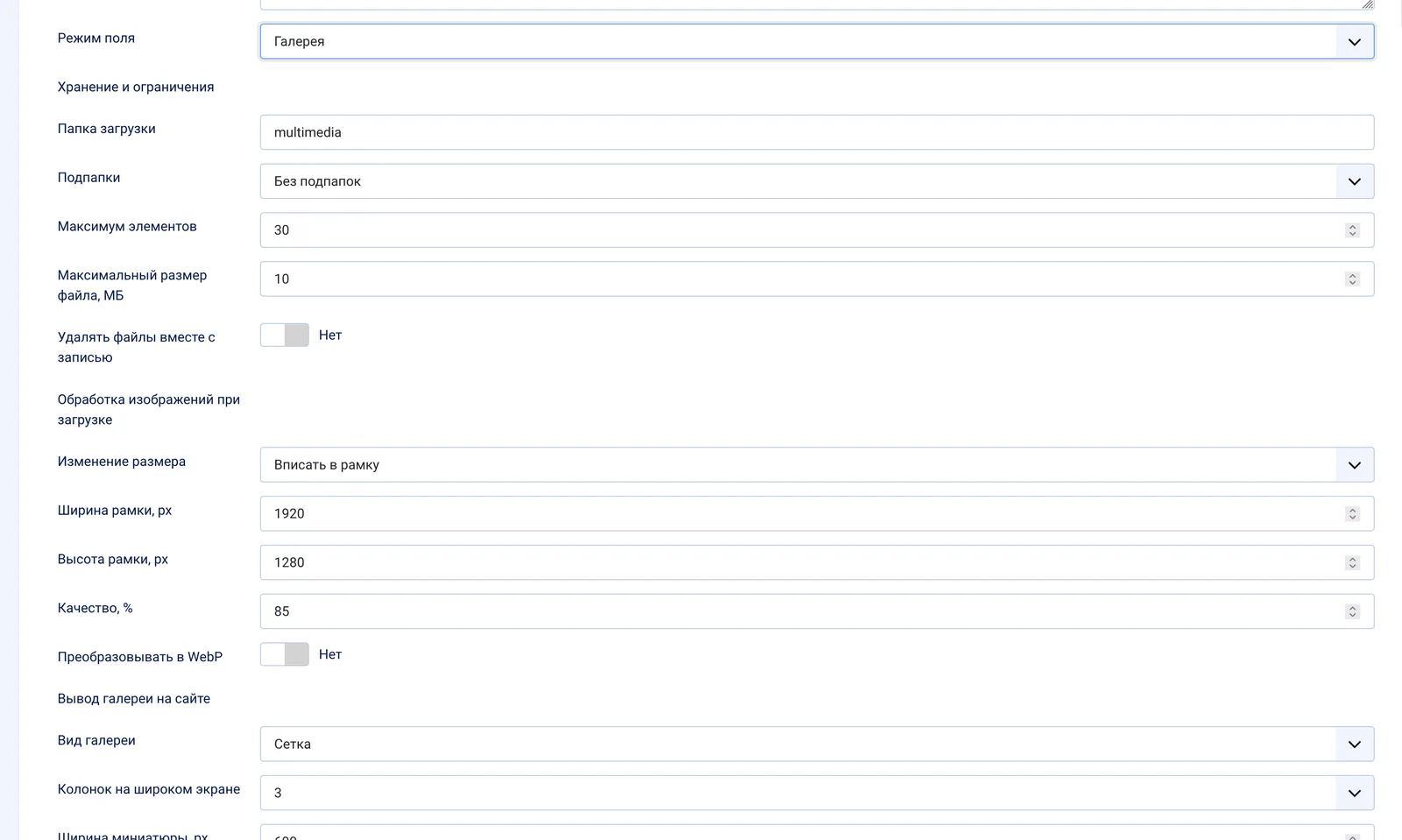1402x840 pixels.
Task: Click the Папка загрузки field with multimedia
Action: pos(817,132)
